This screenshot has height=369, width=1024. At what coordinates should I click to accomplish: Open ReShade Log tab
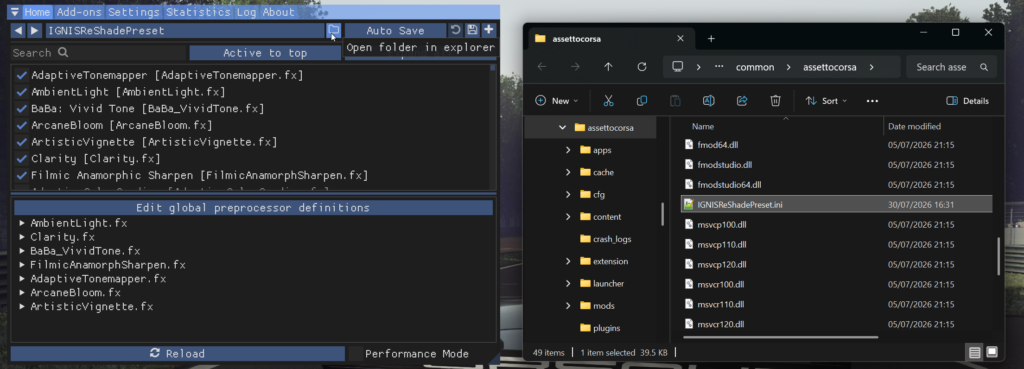click(x=247, y=12)
